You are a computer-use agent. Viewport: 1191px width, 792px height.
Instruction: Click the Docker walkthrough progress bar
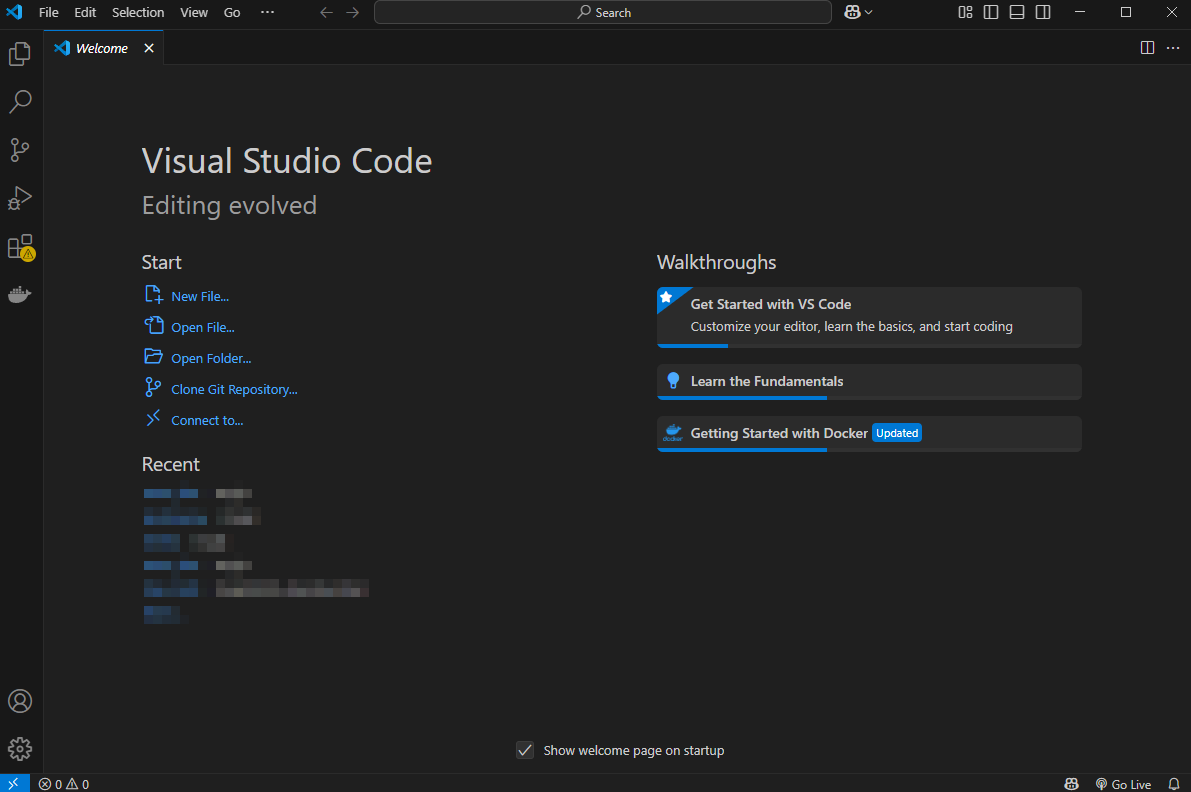point(869,450)
